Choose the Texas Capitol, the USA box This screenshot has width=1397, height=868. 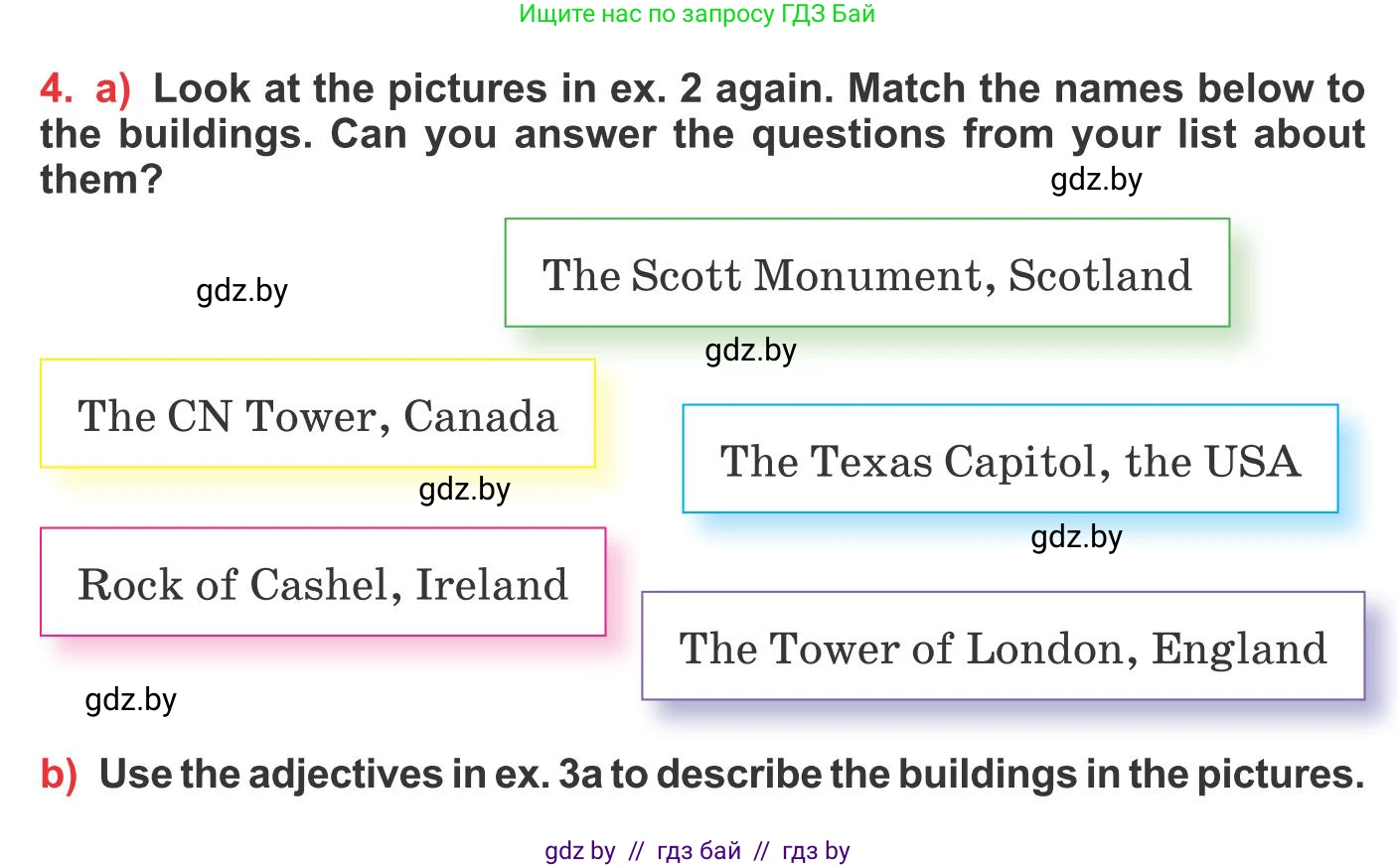pos(1009,460)
